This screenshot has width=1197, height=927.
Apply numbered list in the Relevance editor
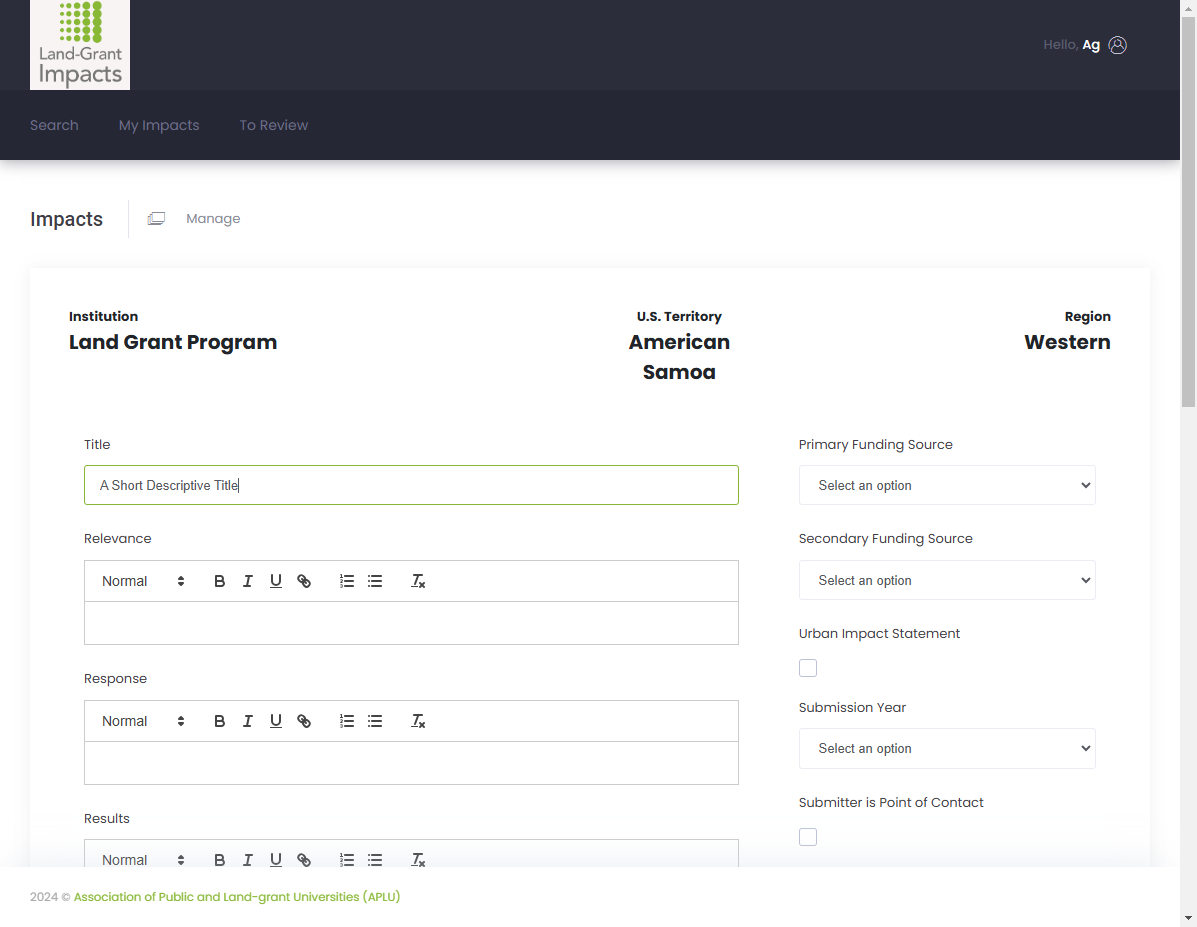(347, 581)
